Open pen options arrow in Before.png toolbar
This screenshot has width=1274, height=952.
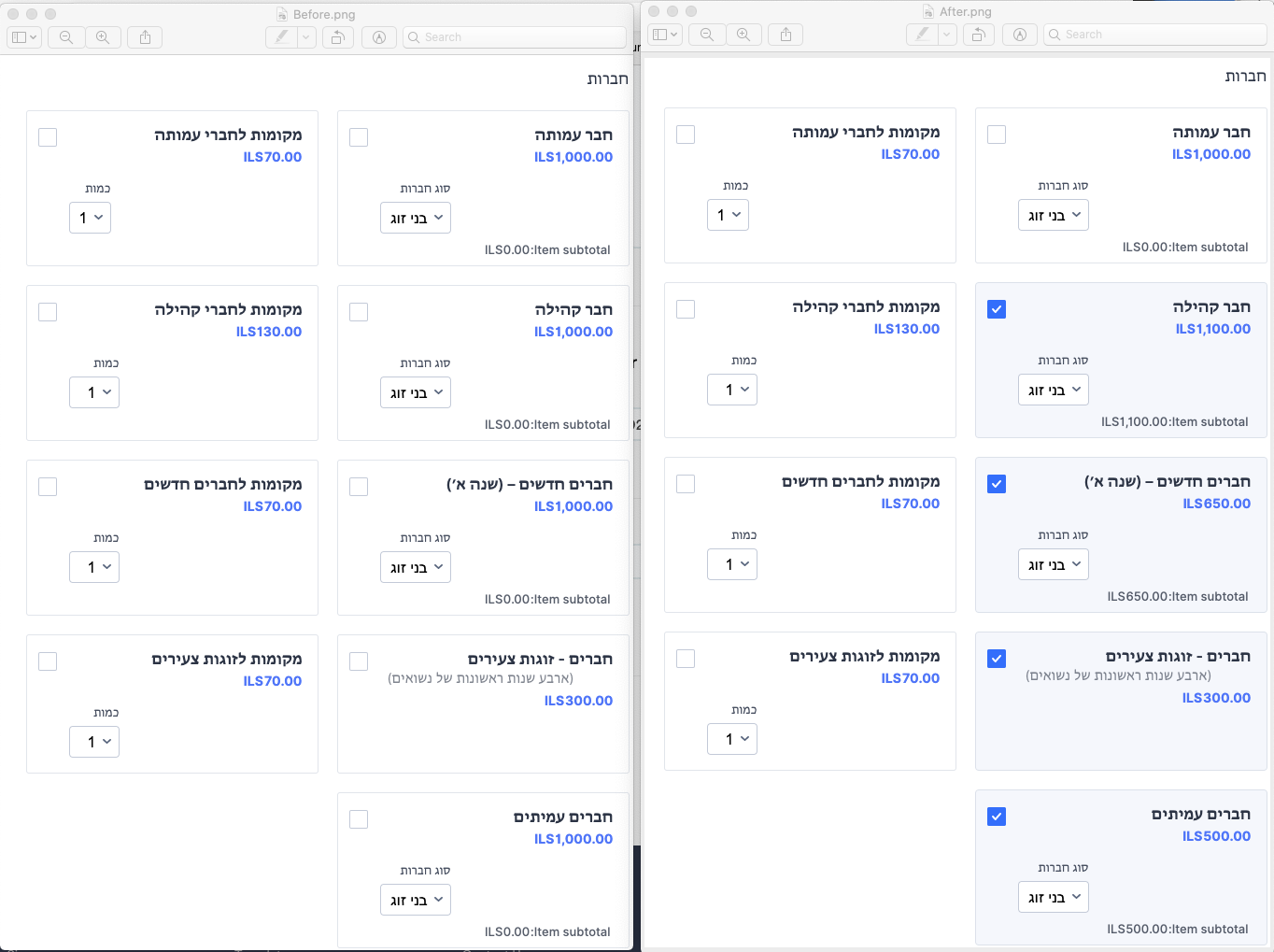coord(306,37)
